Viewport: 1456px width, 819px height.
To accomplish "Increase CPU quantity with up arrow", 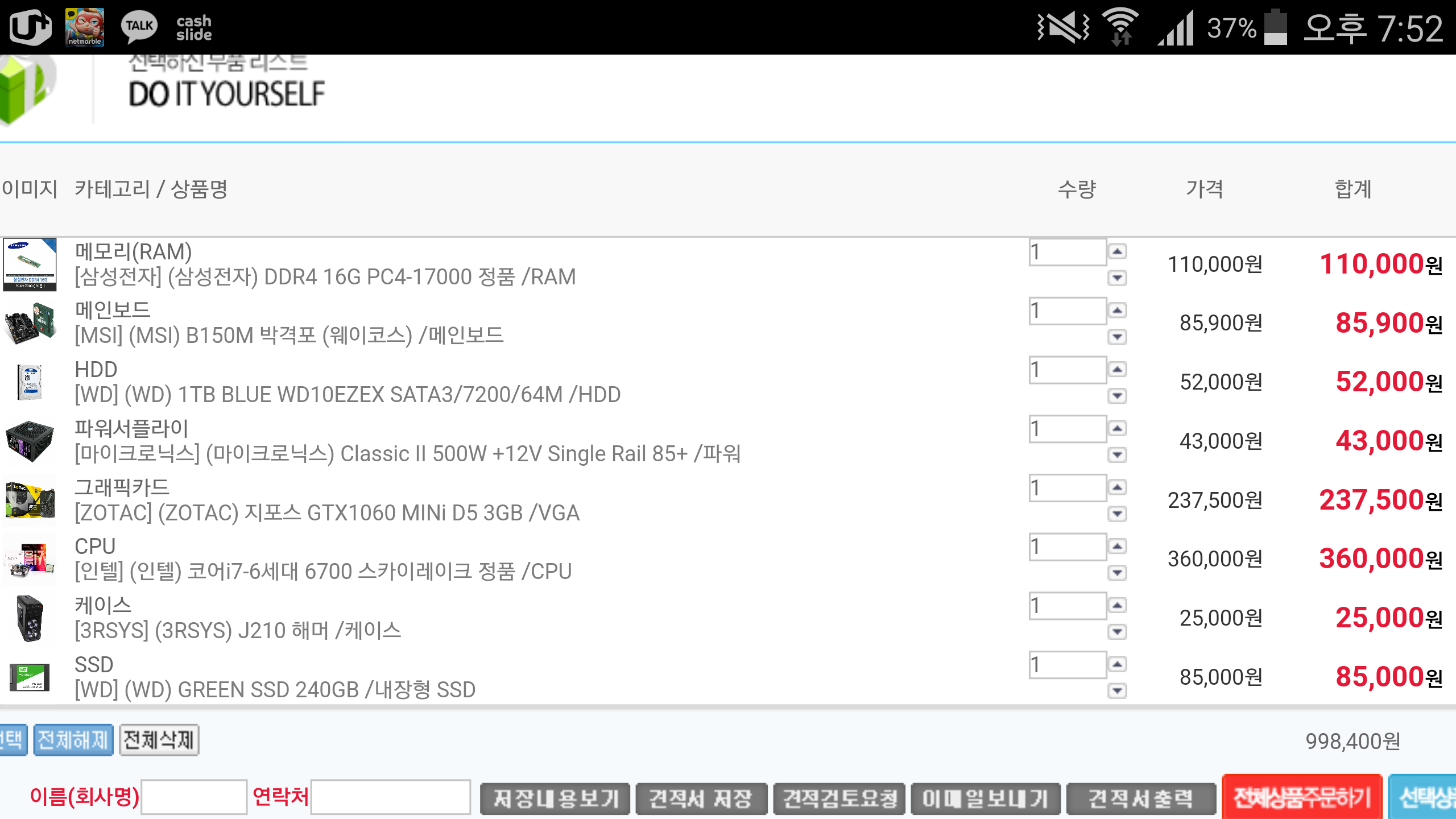I will tap(1118, 547).
